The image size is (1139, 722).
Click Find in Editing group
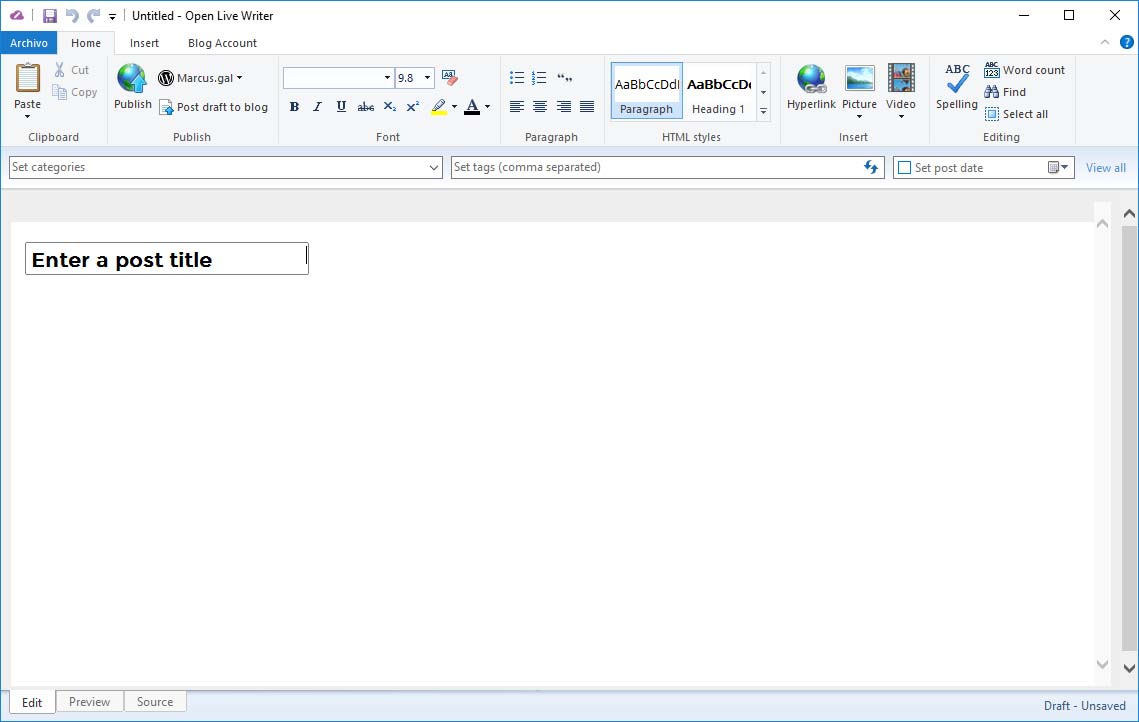click(1005, 92)
